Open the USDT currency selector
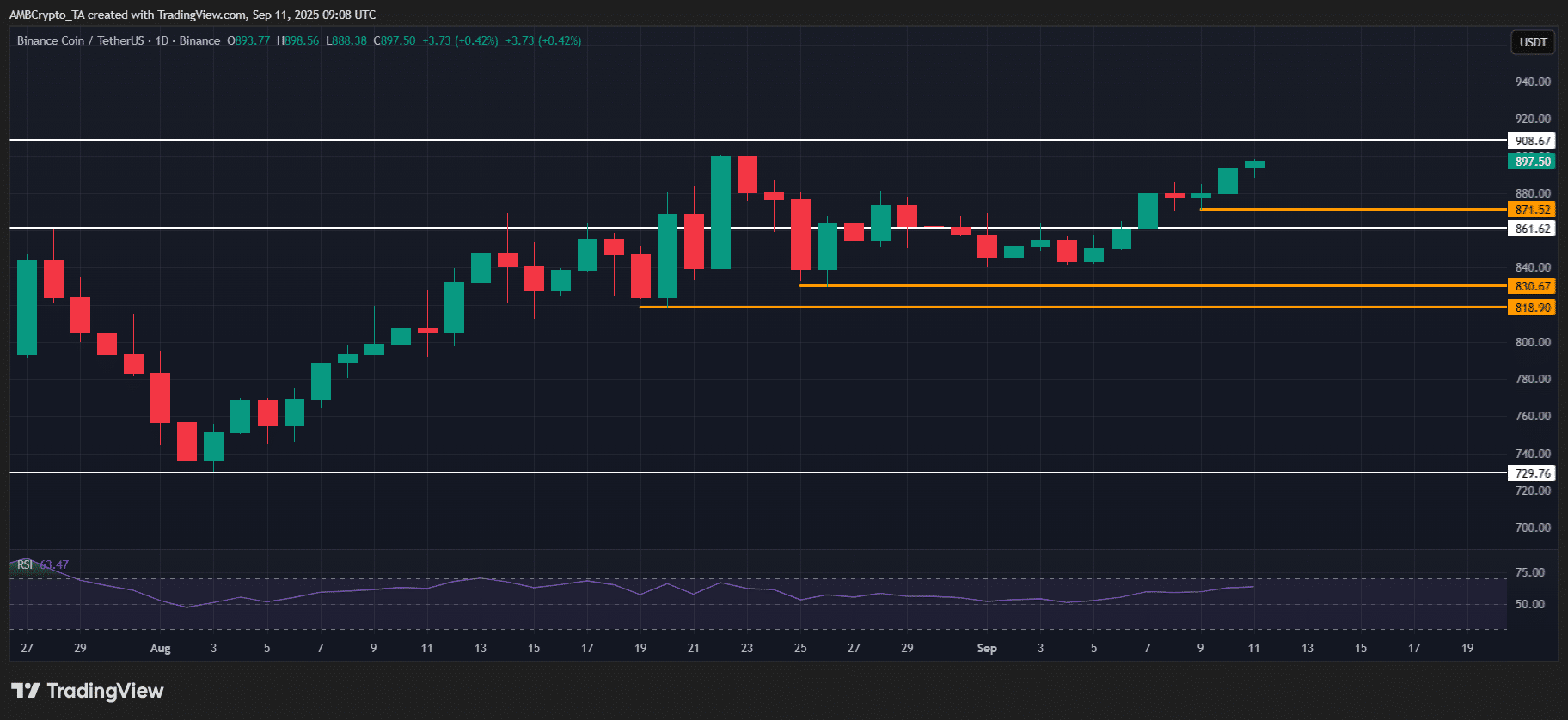 1533,42
